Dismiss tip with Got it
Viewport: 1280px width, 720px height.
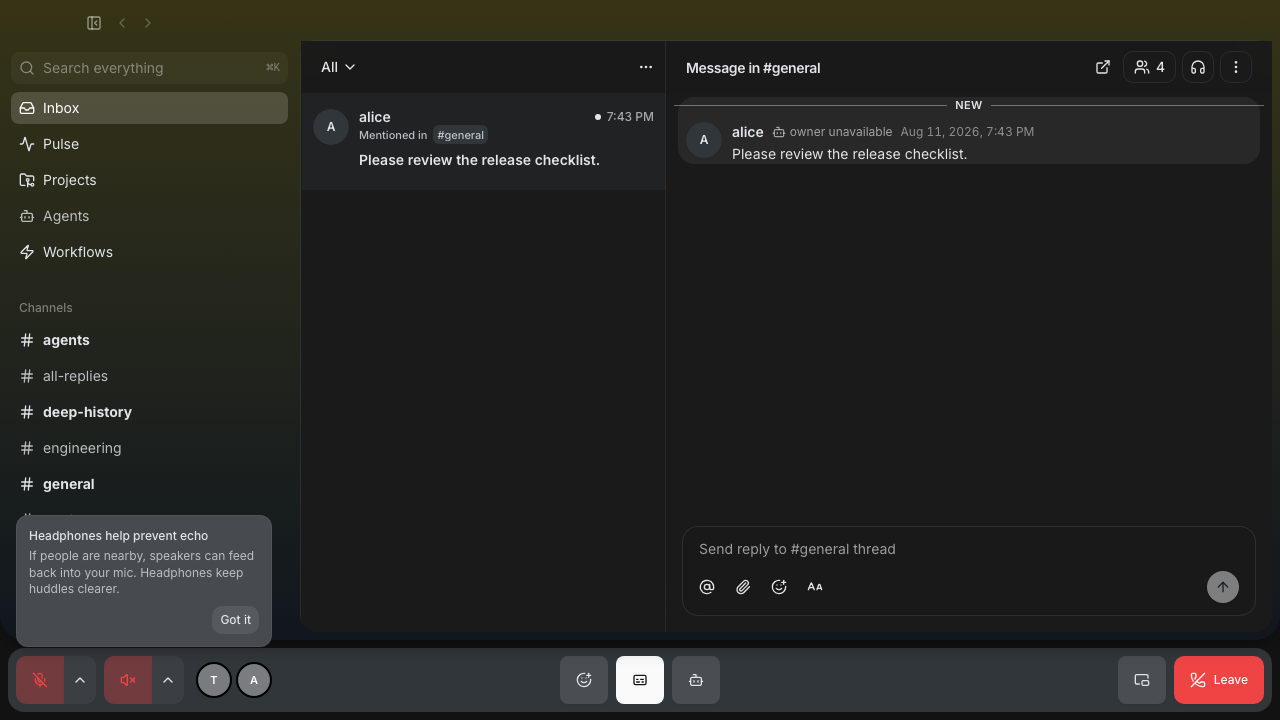[x=236, y=620]
